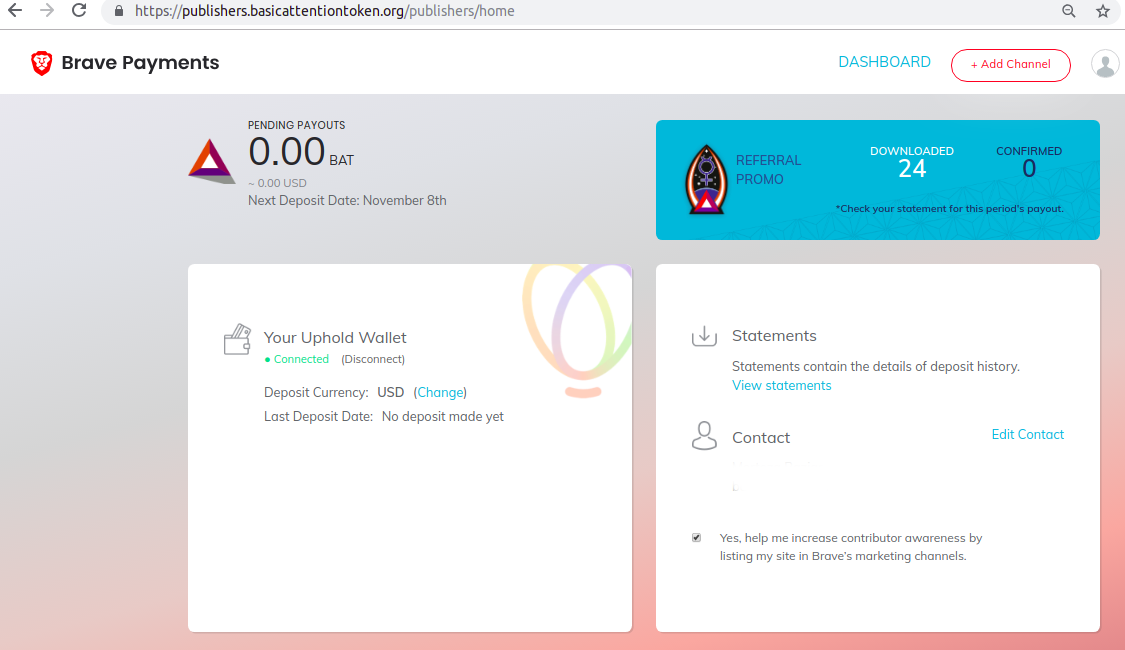Disconnect the Uphold wallet

[373, 359]
